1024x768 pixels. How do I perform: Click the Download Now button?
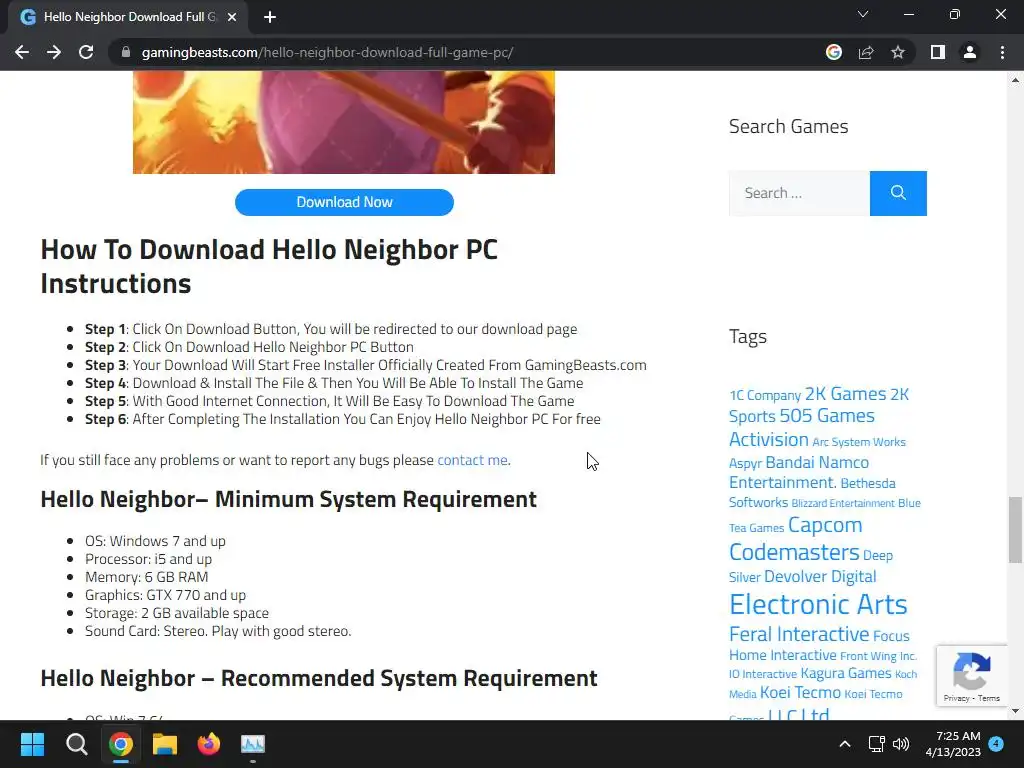click(x=344, y=202)
